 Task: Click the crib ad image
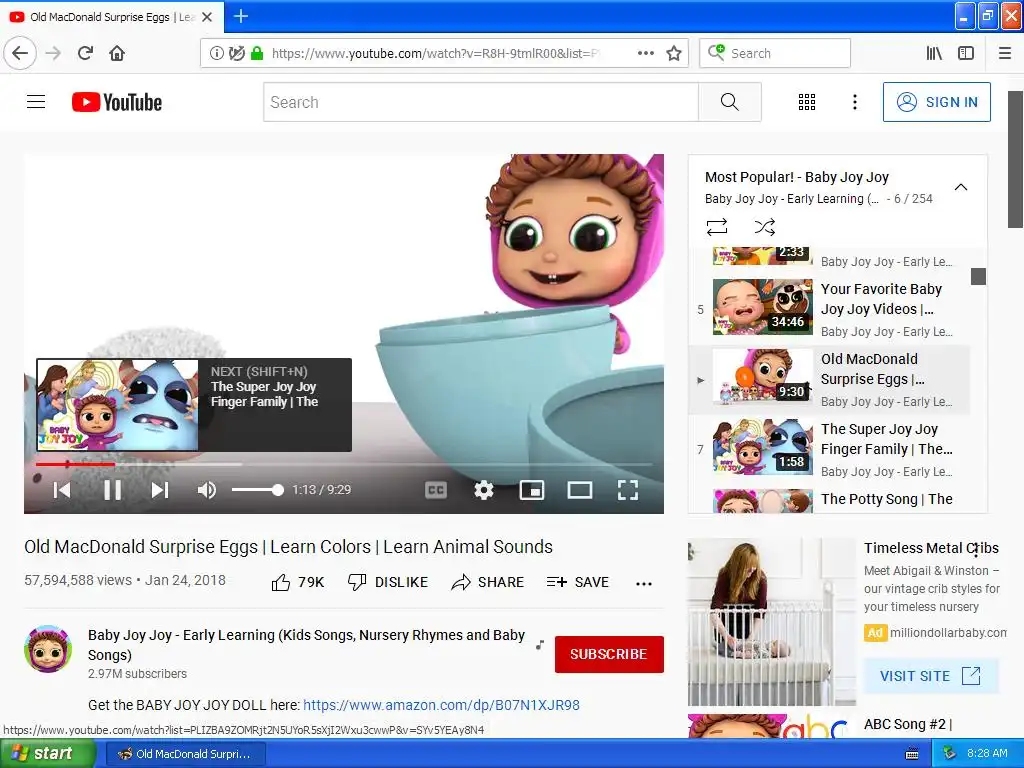point(771,622)
